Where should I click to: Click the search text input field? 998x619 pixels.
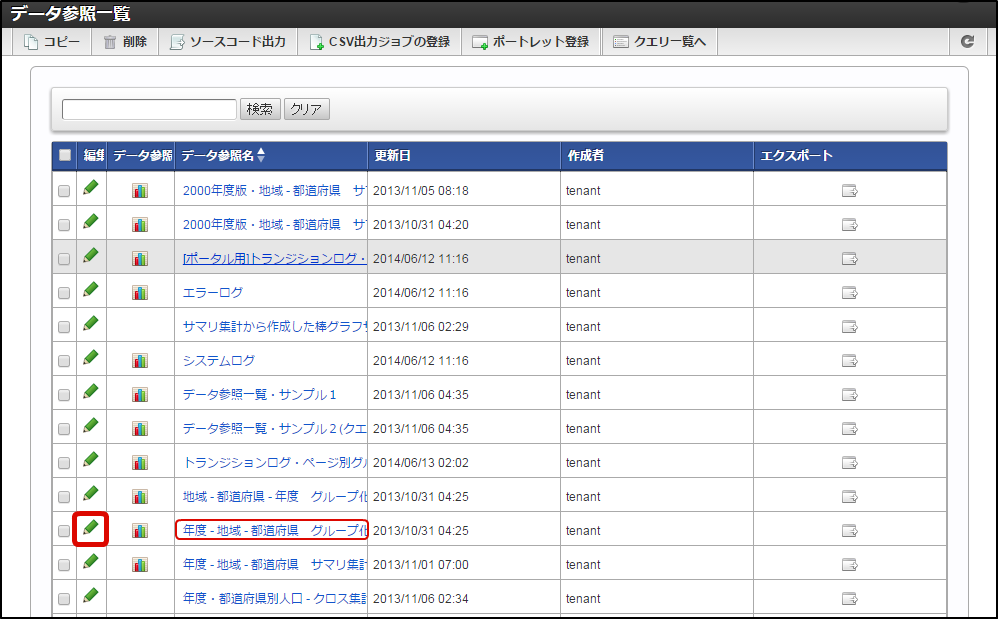click(149, 110)
